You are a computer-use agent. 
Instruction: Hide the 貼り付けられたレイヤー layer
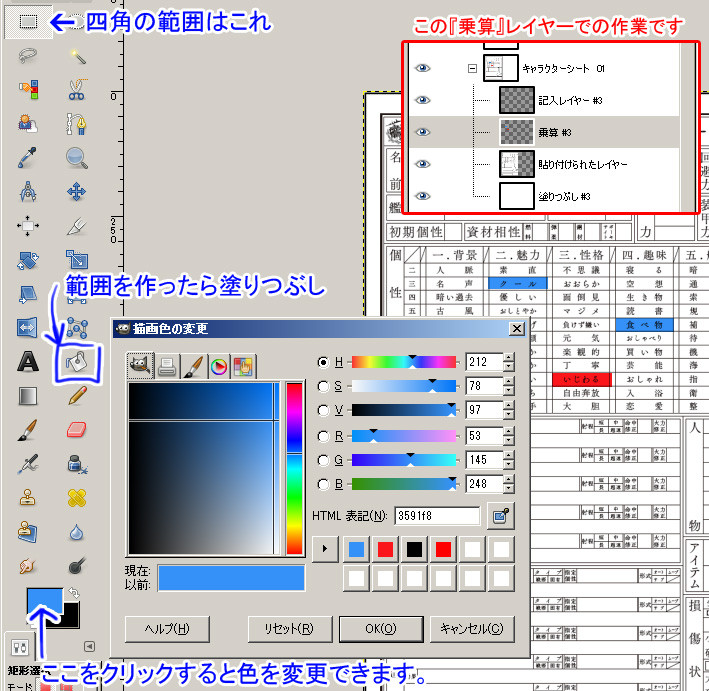point(422,164)
